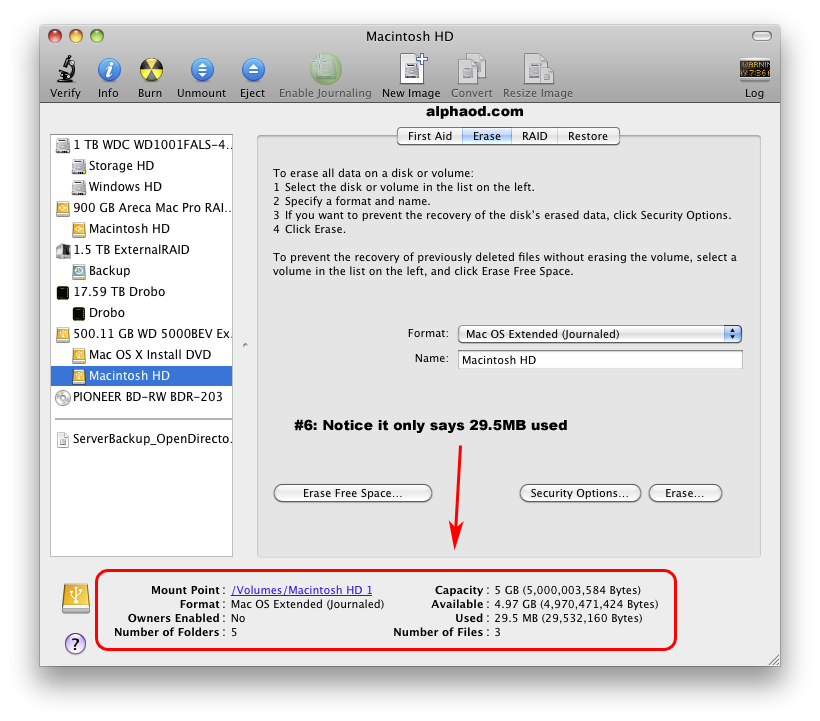Select the Erase tab

pos(487,136)
